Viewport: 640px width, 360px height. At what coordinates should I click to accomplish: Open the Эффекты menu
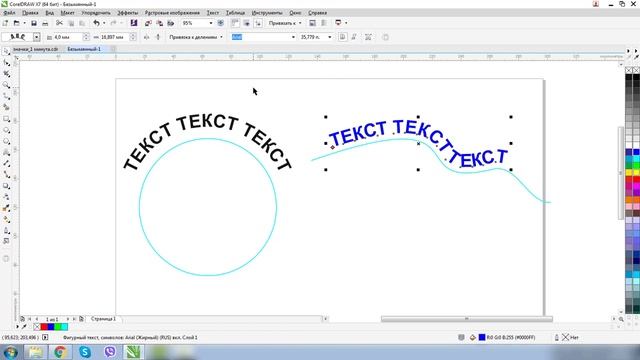coord(128,13)
